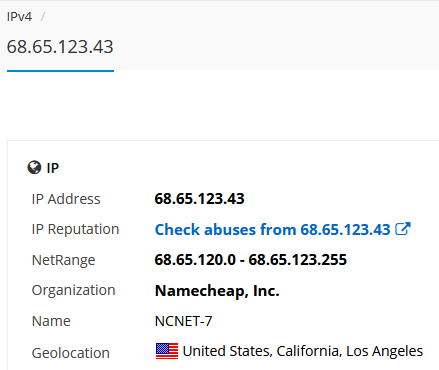Click the blue underline below the title

click(x=60, y=71)
